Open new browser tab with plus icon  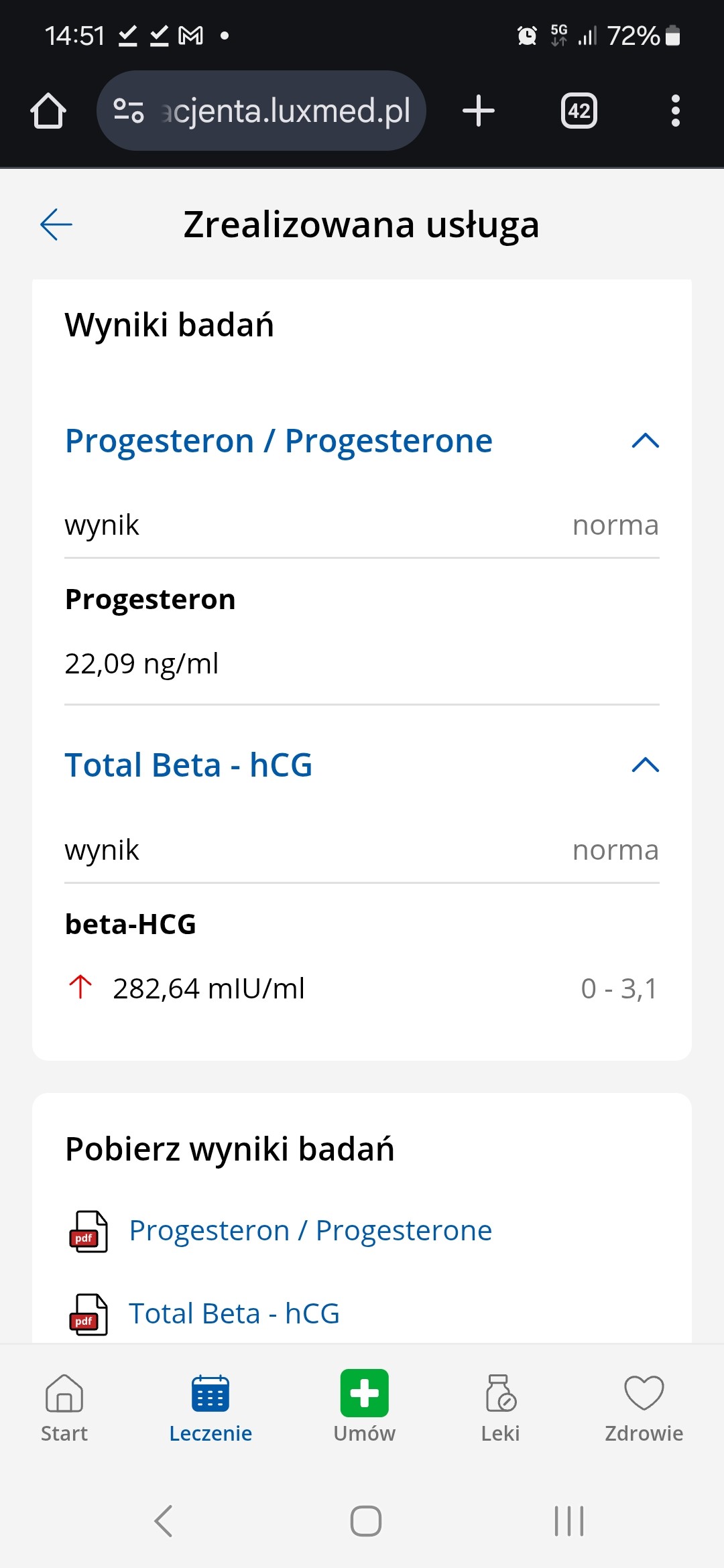[x=479, y=111]
